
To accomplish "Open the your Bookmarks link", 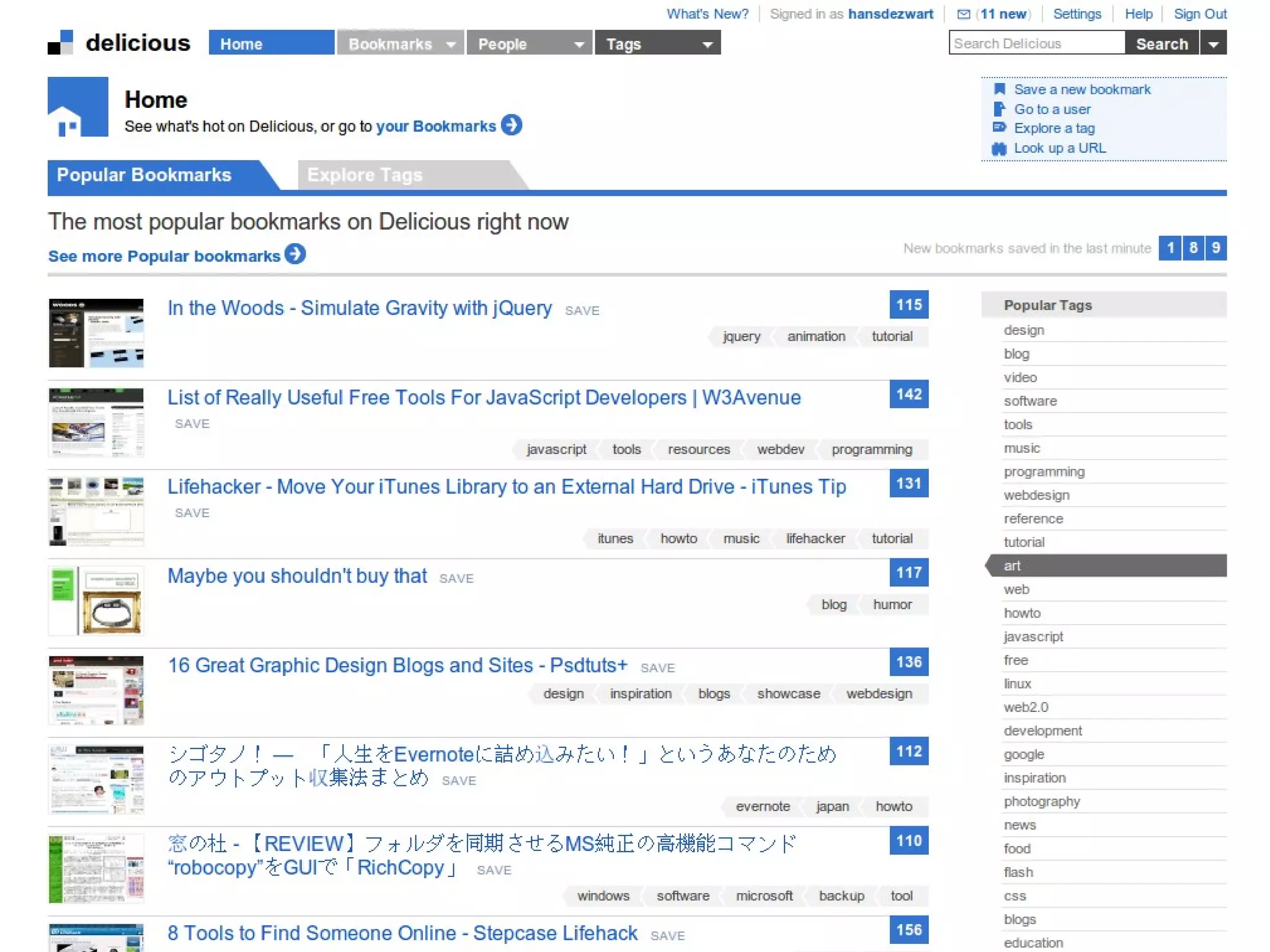I will click(436, 126).
